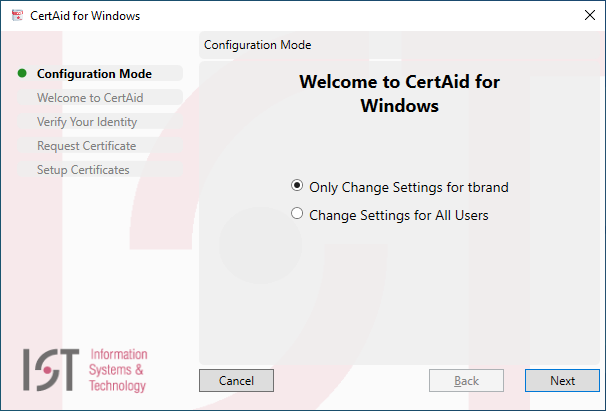Viewport: 606px width, 411px height.
Task: Select Welcome to CertAid step in sidebar
Action: [100, 97]
